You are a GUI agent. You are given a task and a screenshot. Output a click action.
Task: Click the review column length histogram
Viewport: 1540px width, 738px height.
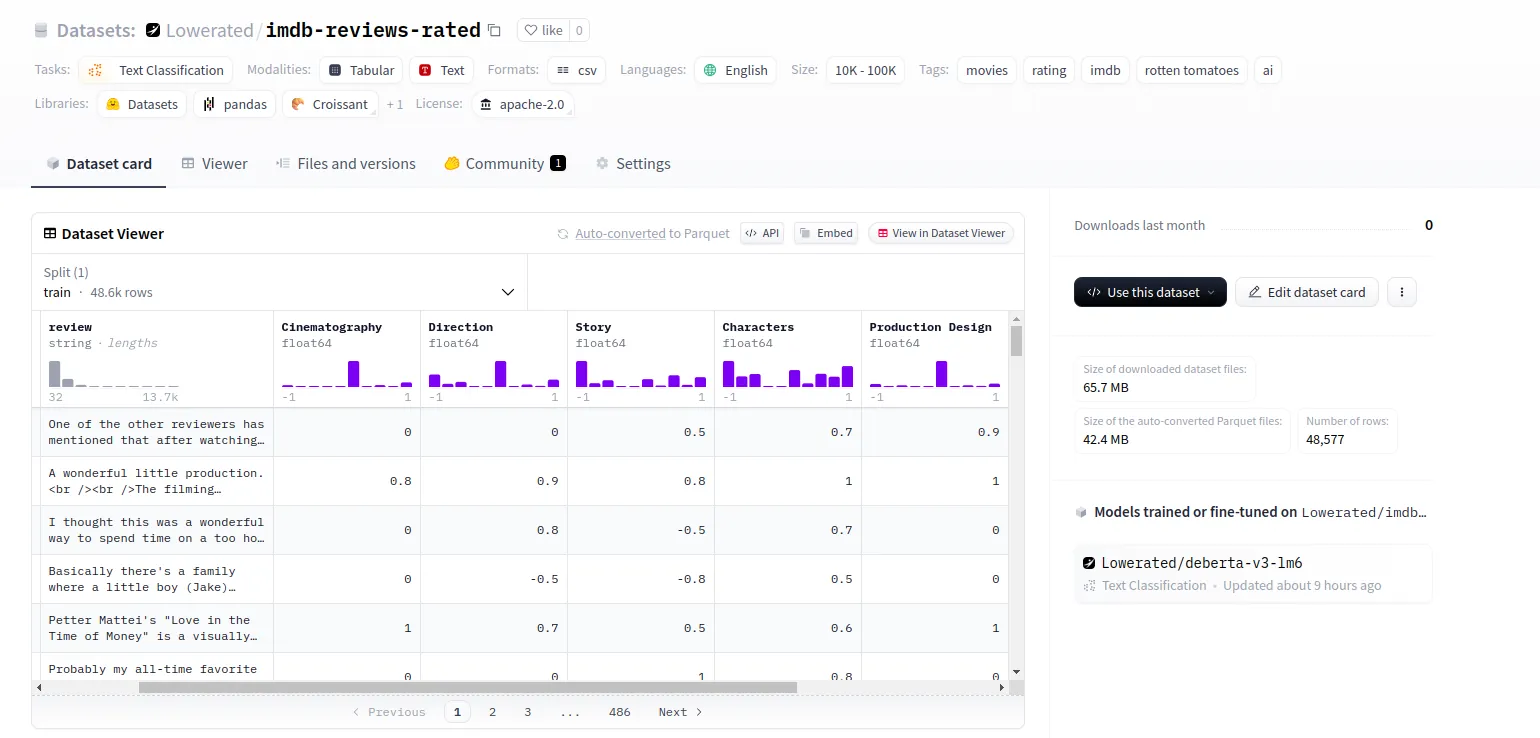[x=114, y=374]
